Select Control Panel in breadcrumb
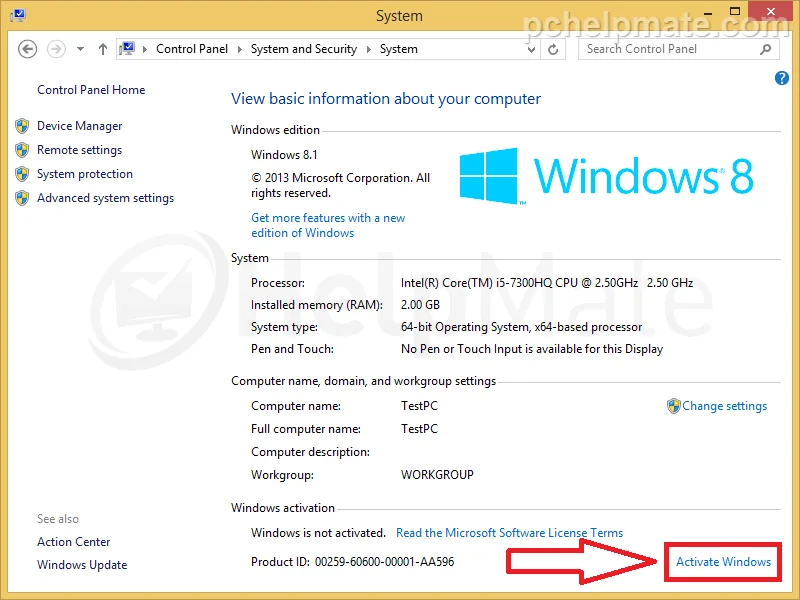This screenshot has height=600, width=800. pos(192,49)
